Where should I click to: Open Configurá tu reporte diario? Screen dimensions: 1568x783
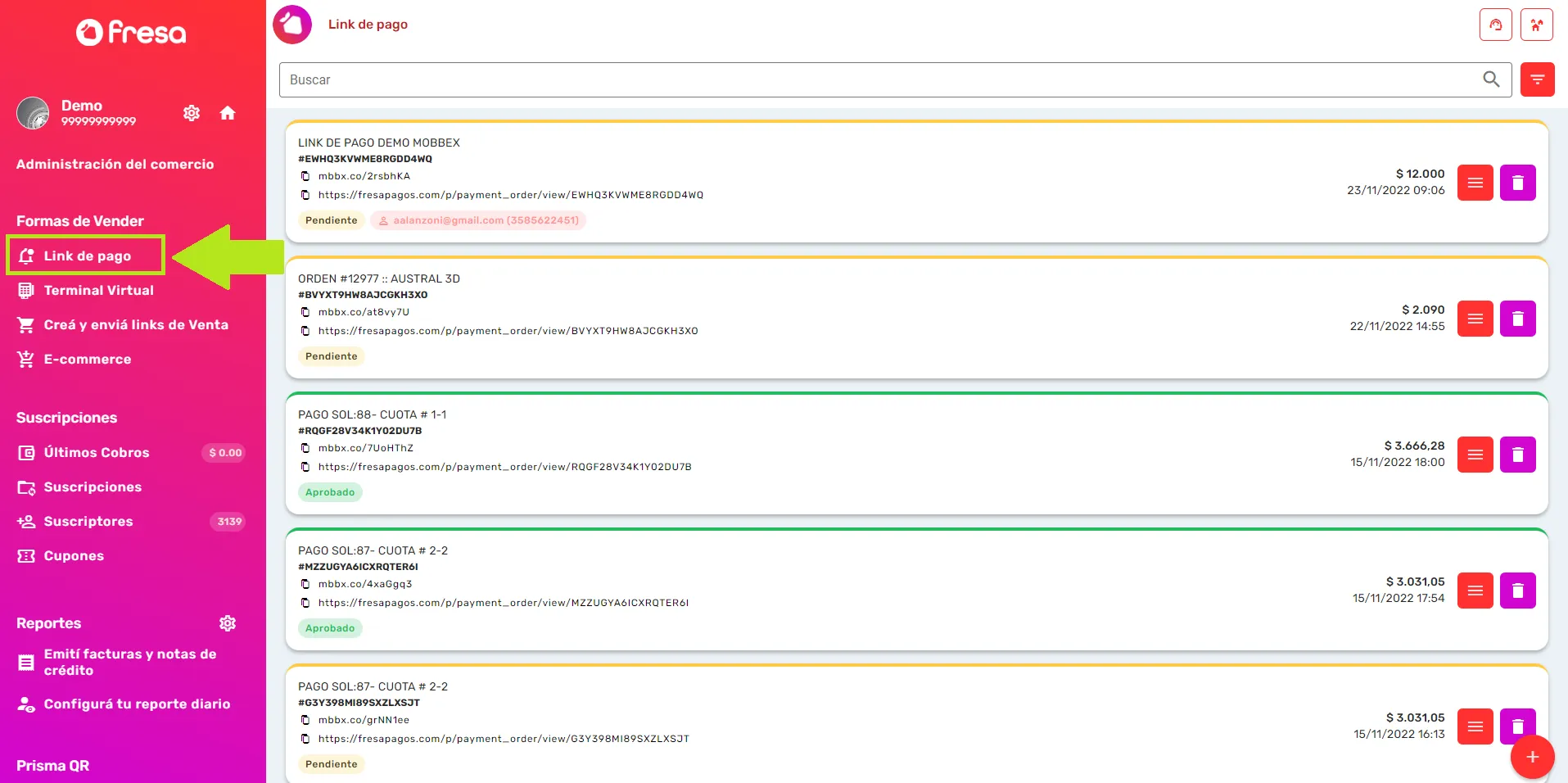point(124,704)
